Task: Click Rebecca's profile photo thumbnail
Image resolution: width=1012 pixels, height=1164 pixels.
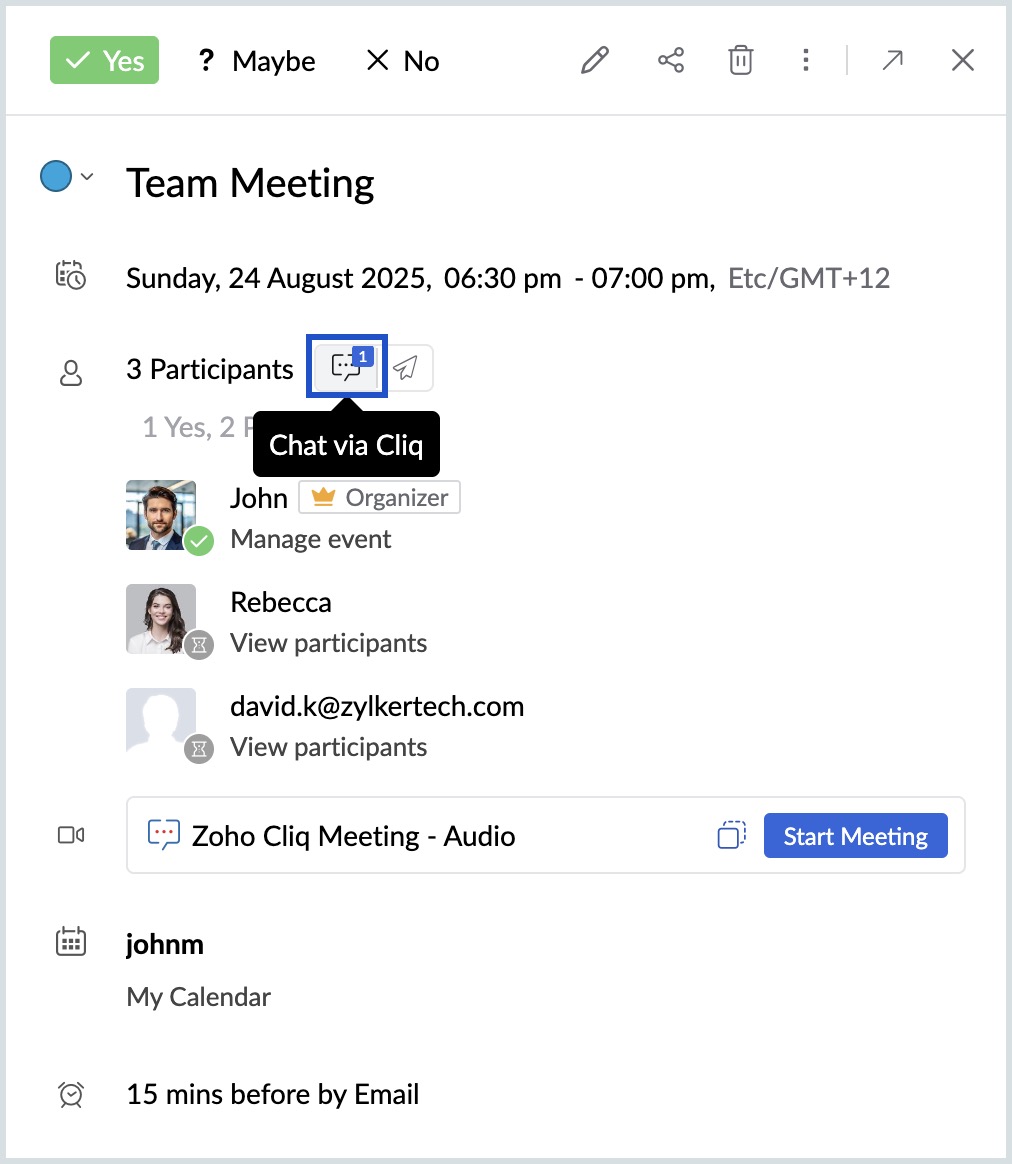Action: [161, 618]
